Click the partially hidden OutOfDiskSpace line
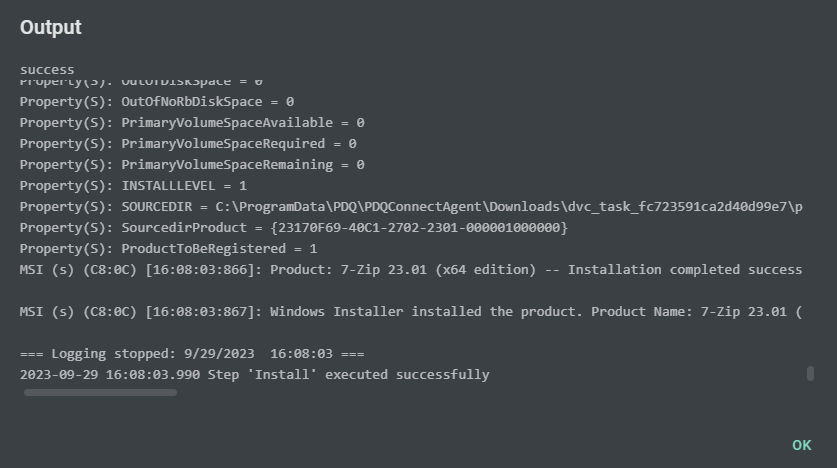837x468 pixels. point(141,82)
